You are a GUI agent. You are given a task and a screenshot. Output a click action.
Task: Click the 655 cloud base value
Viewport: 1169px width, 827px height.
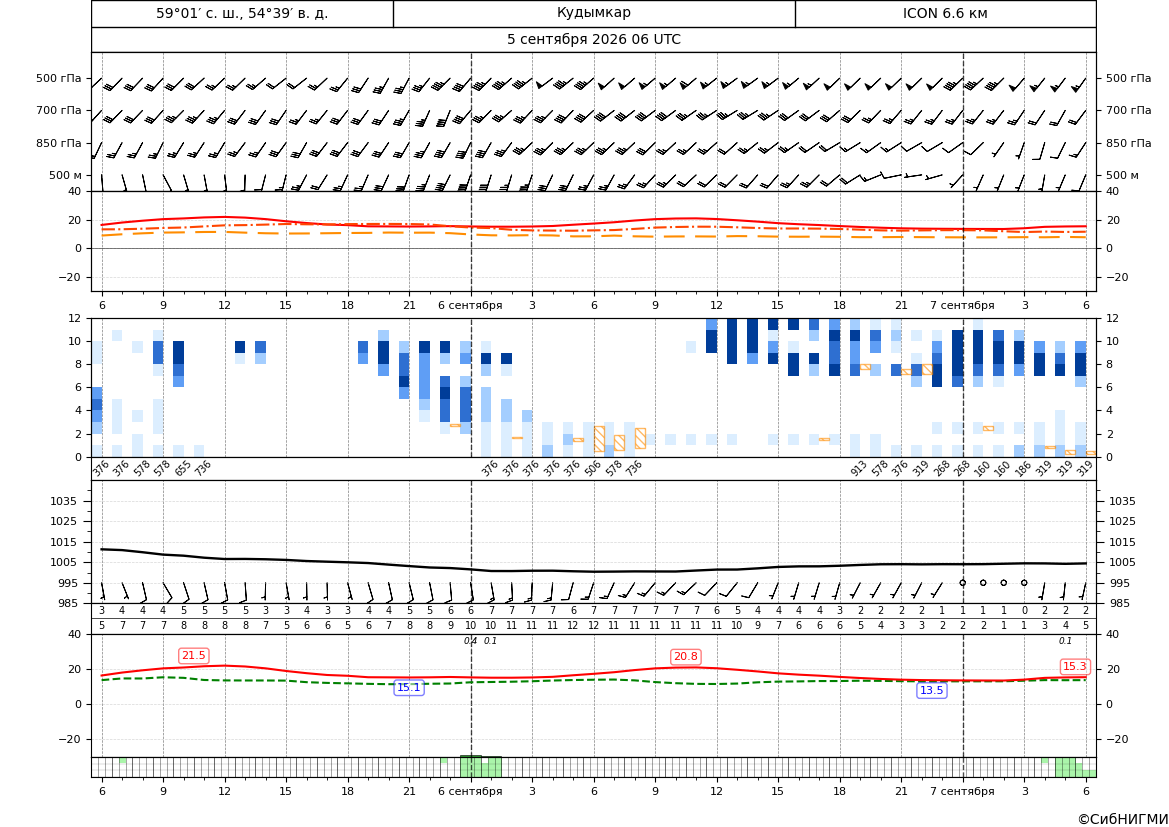(x=183, y=468)
